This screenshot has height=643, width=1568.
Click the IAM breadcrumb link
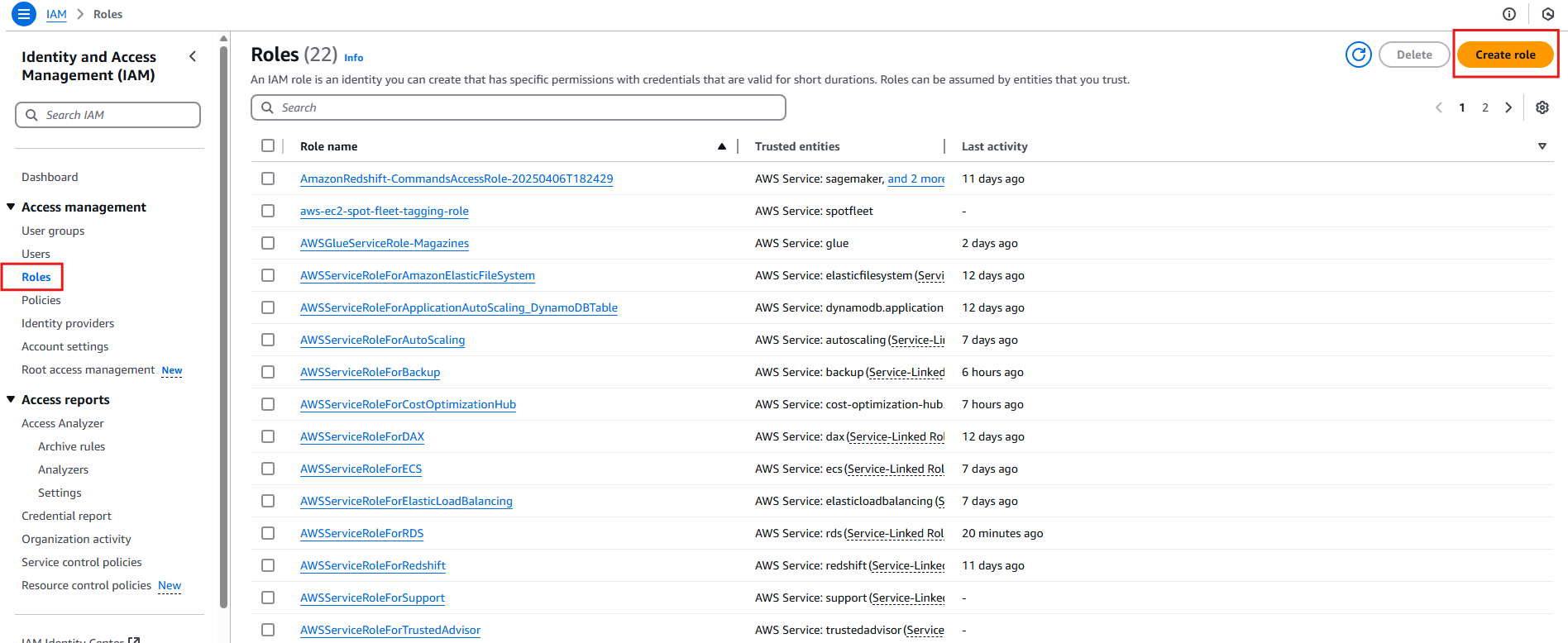(x=56, y=14)
